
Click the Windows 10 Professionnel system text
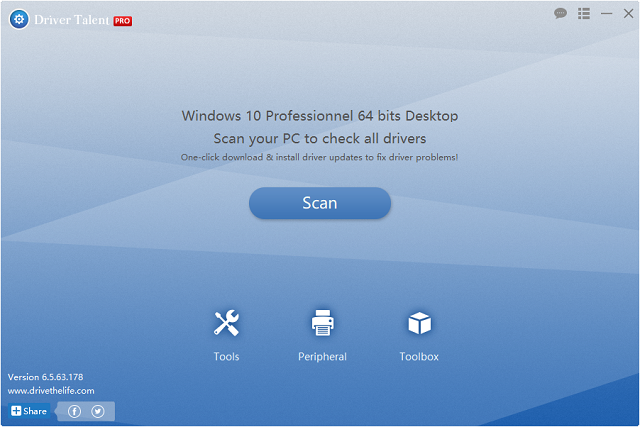tap(320, 116)
